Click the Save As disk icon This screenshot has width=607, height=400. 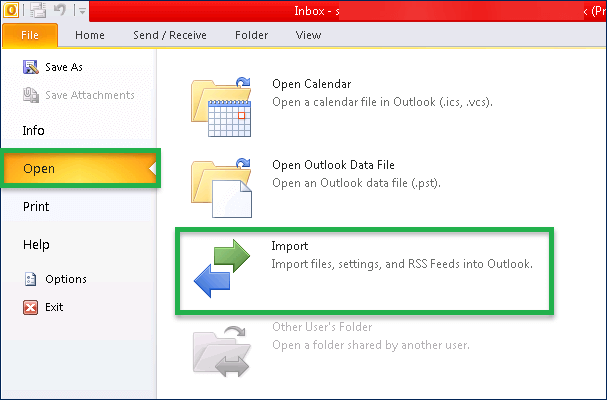point(31,67)
